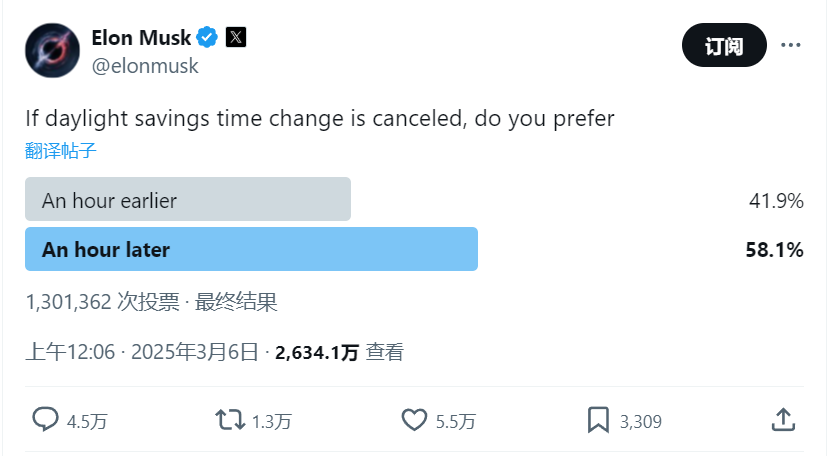Click the blue verified checkmark badge
Screen dimensions: 836x456
pos(208,38)
